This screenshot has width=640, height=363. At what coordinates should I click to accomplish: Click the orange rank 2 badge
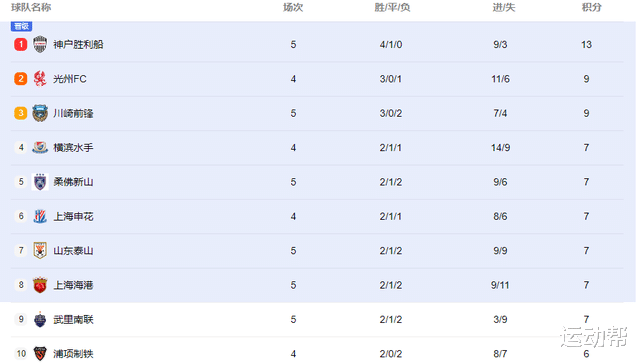21,78
